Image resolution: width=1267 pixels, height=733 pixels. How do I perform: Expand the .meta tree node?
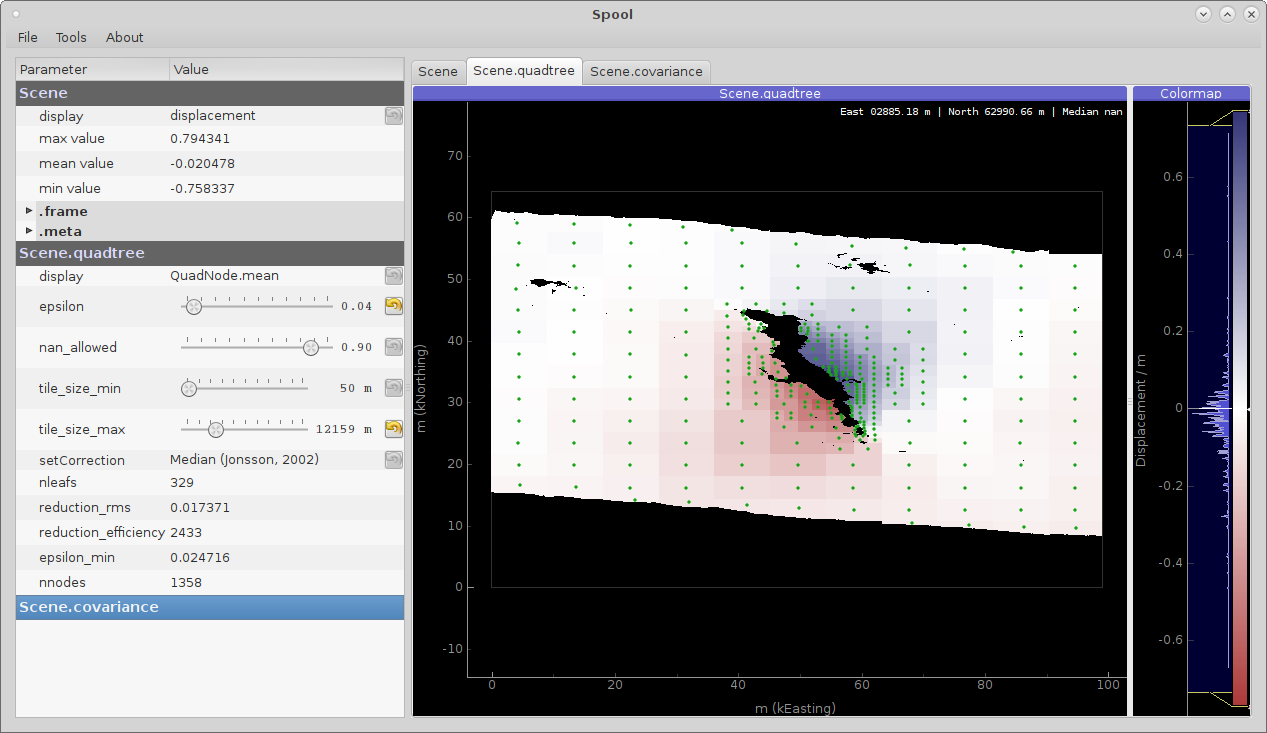pyautogui.click(x=29, y=231)
